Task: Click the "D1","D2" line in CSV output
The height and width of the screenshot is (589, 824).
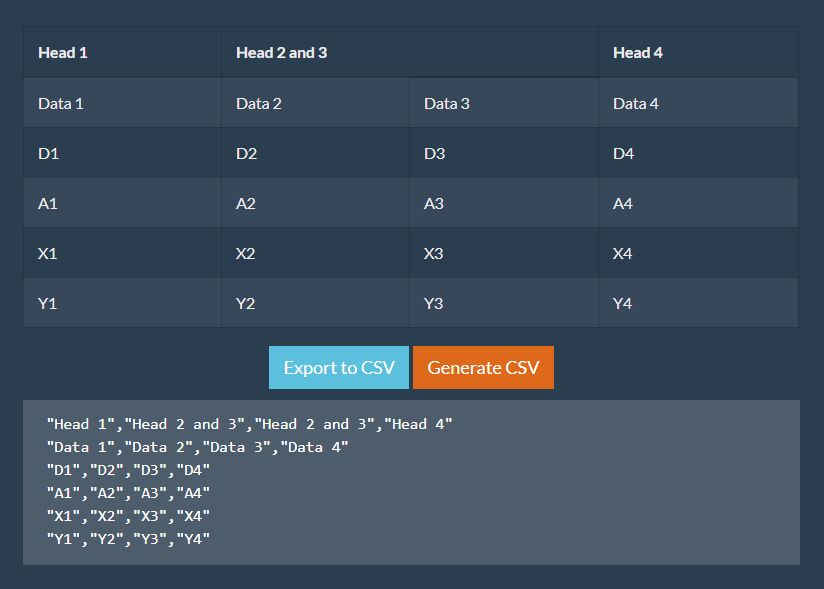Action: click(x=128, y=470)
